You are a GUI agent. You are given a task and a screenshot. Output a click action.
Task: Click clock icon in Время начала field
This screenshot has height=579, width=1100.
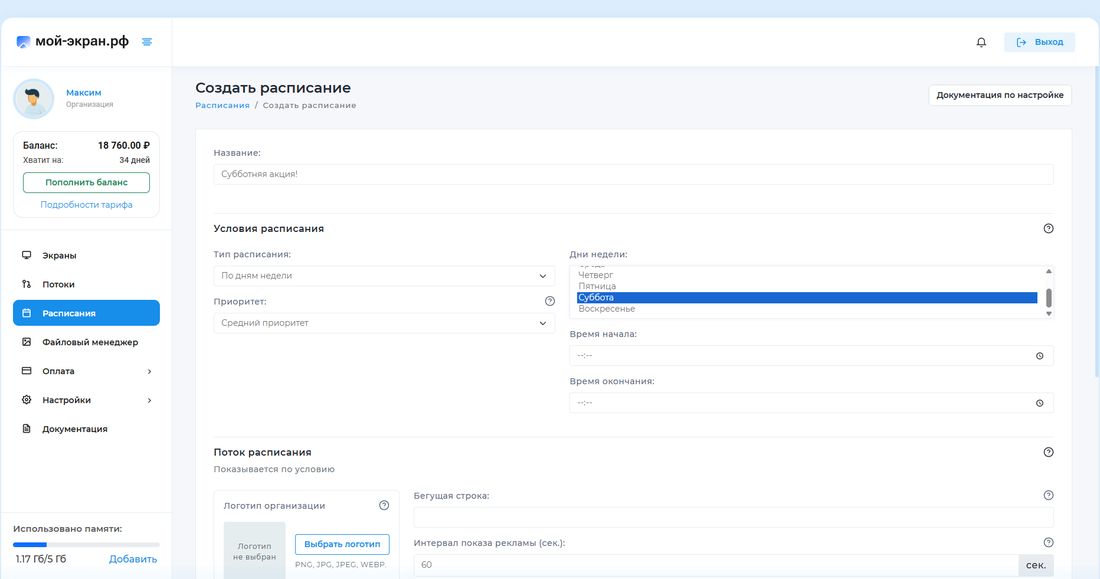pos(1039,356)
